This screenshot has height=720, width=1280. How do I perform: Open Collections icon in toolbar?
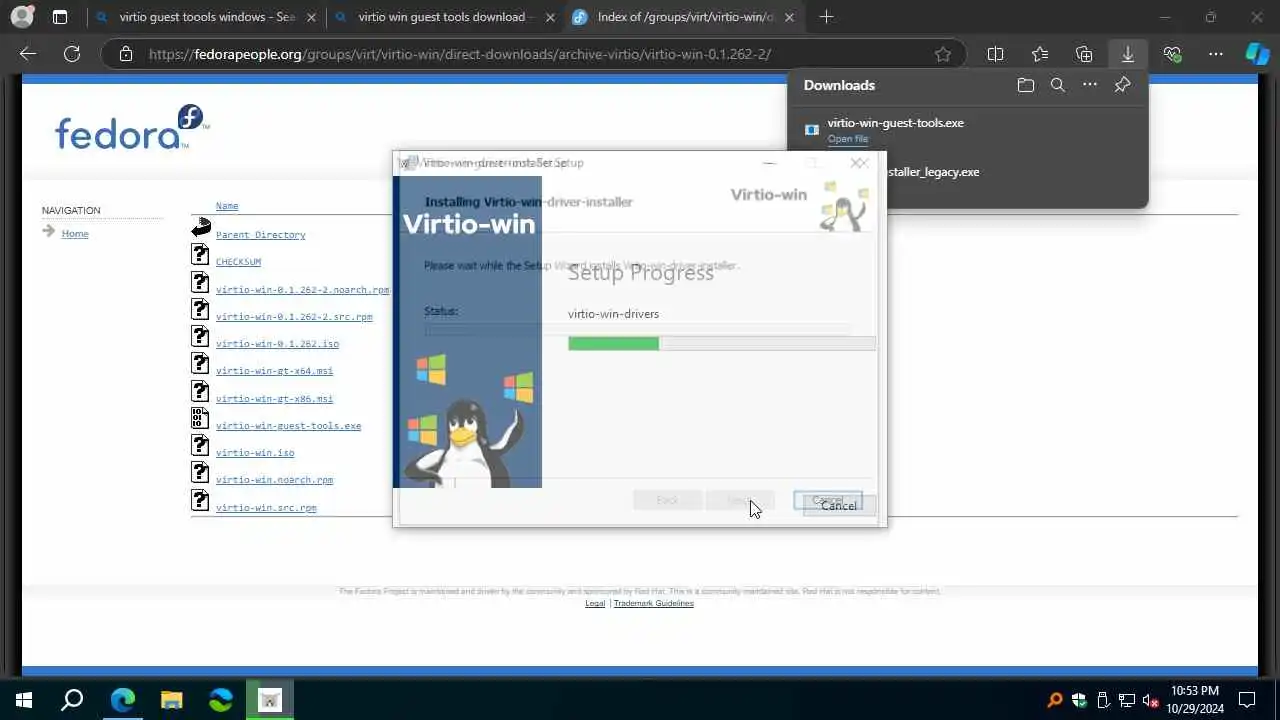[x=1084, y=54]
